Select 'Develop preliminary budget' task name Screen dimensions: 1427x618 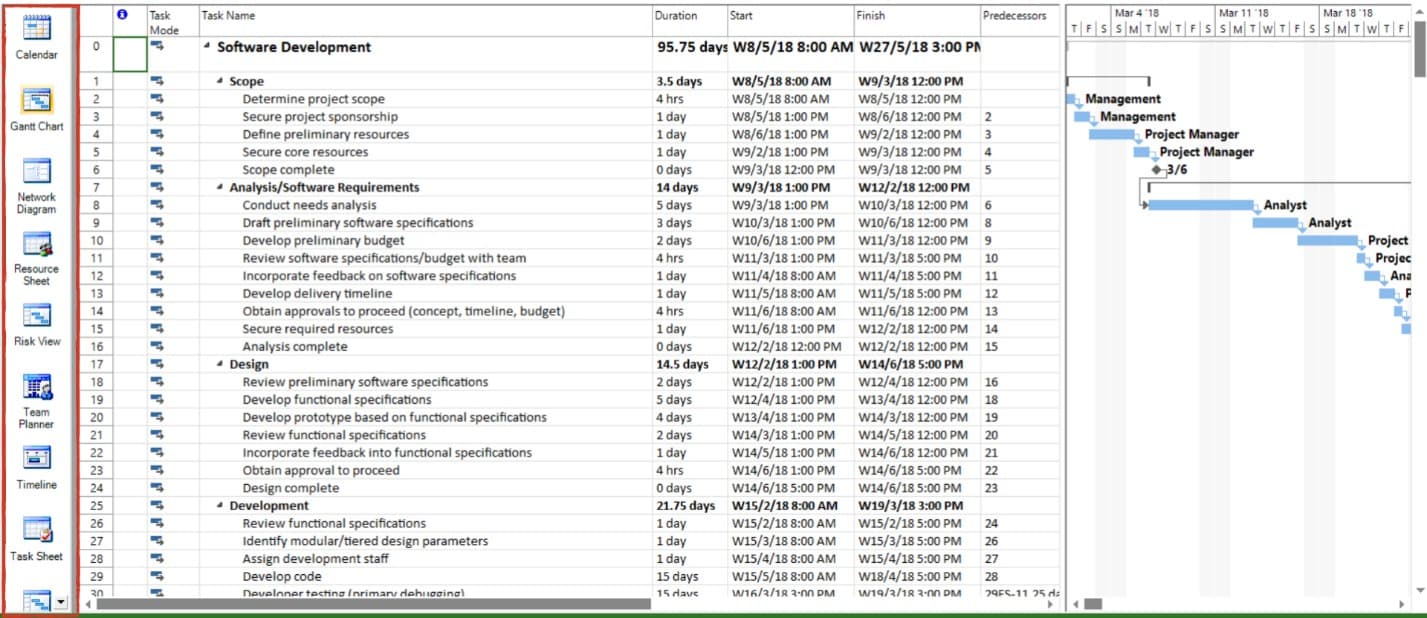pos(323,241)
